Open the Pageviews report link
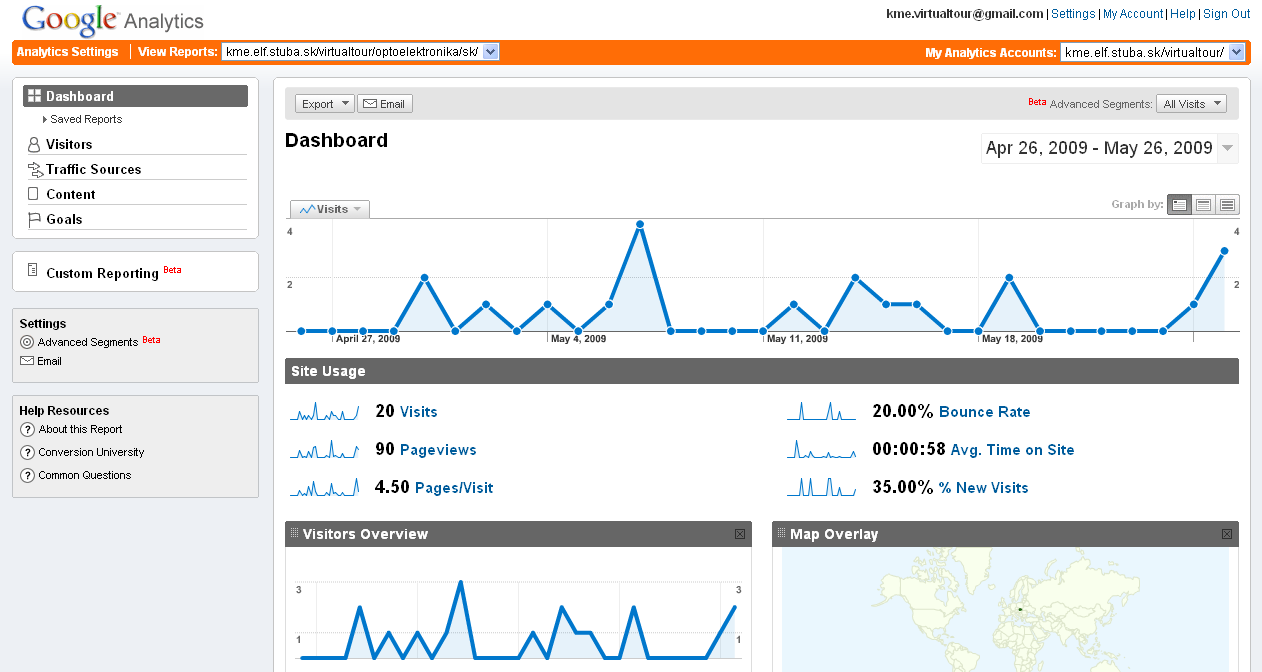 click(438, 450)
